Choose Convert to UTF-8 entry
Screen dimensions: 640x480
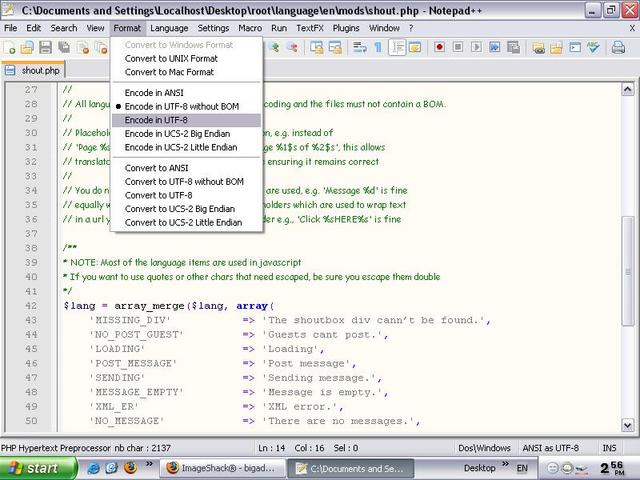click(186, 195)
